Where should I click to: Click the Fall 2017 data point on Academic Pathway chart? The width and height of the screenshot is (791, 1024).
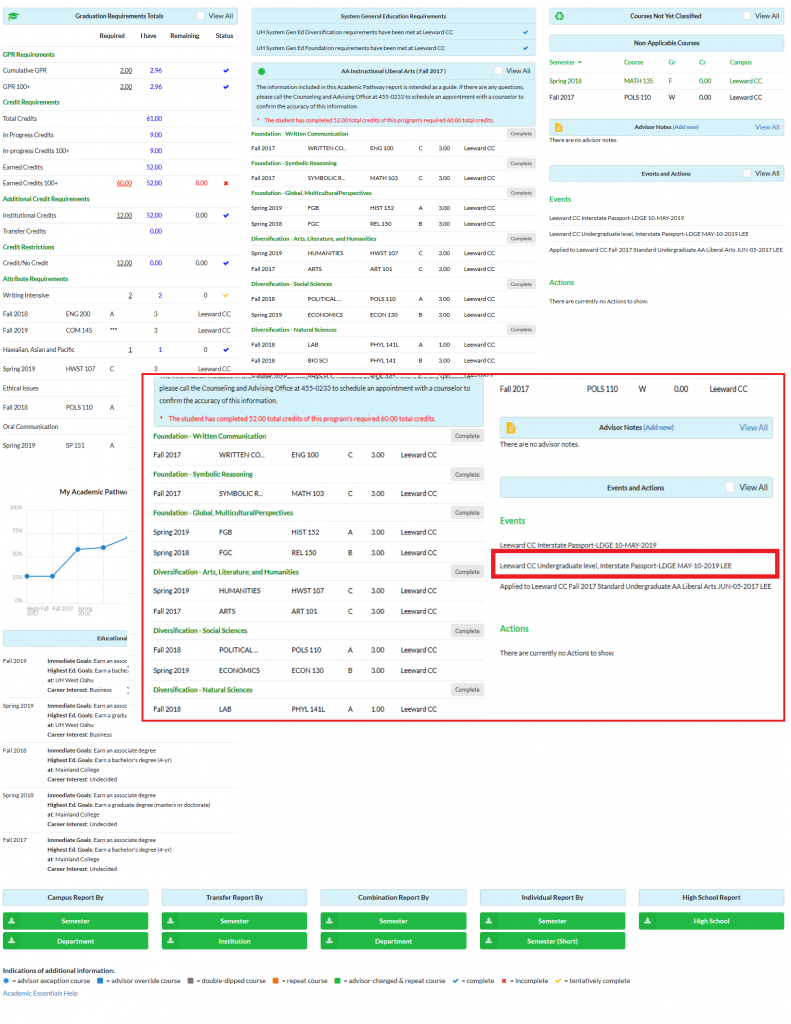54,576
